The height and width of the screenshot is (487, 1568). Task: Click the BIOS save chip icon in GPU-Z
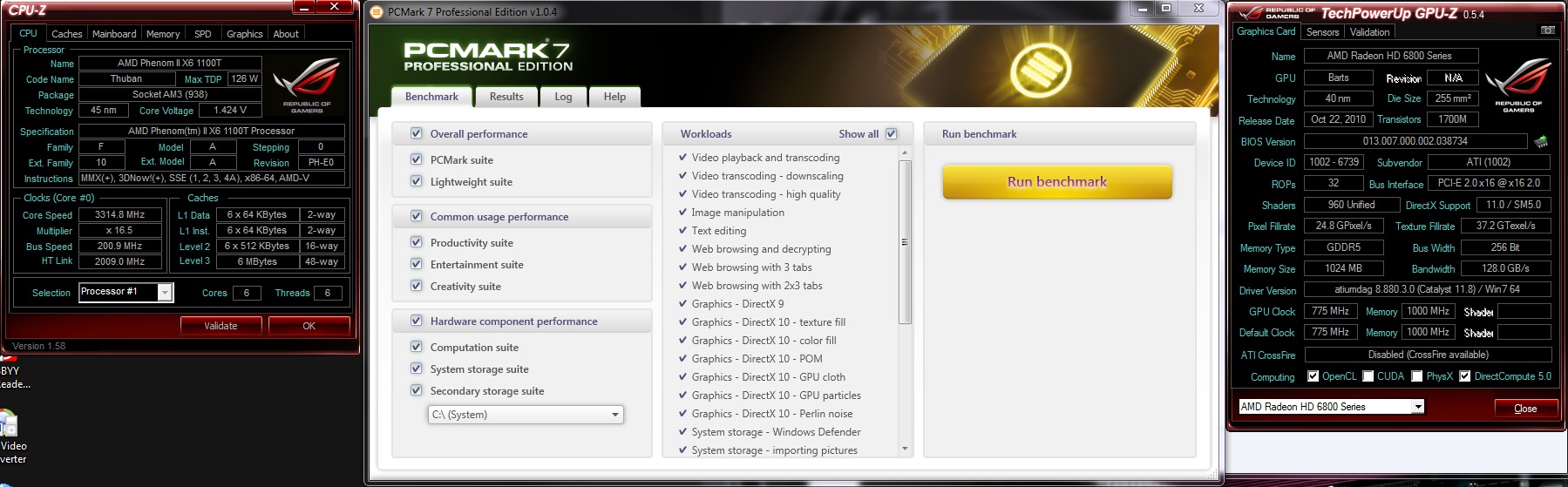[x=1541, y=141]
